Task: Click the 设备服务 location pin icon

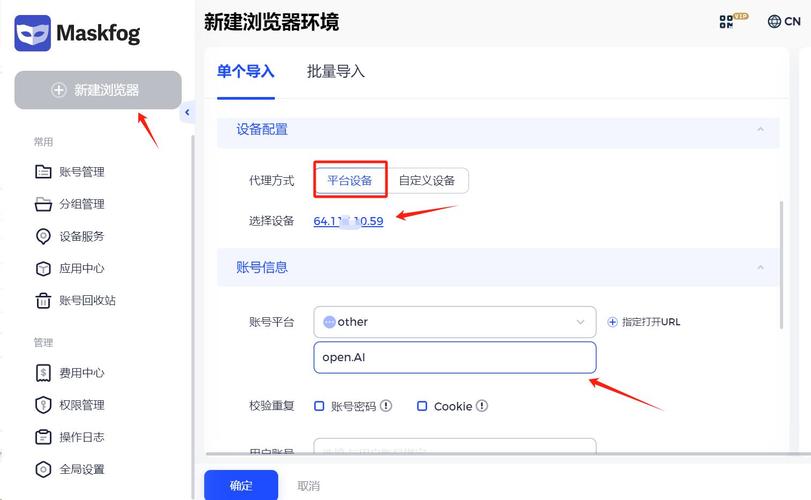Action: coord(43,236)
